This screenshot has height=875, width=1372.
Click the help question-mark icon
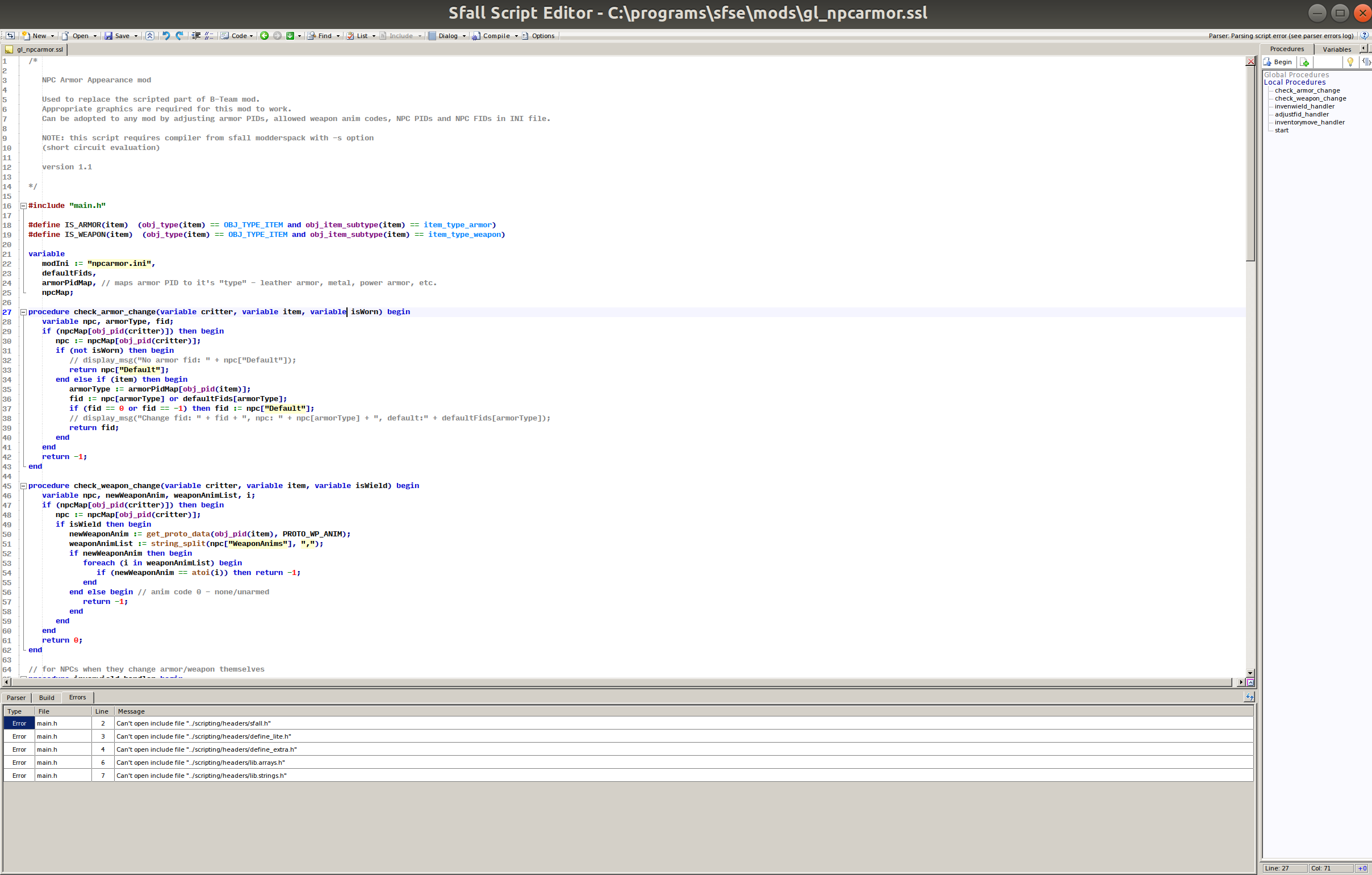(1365, 36)
